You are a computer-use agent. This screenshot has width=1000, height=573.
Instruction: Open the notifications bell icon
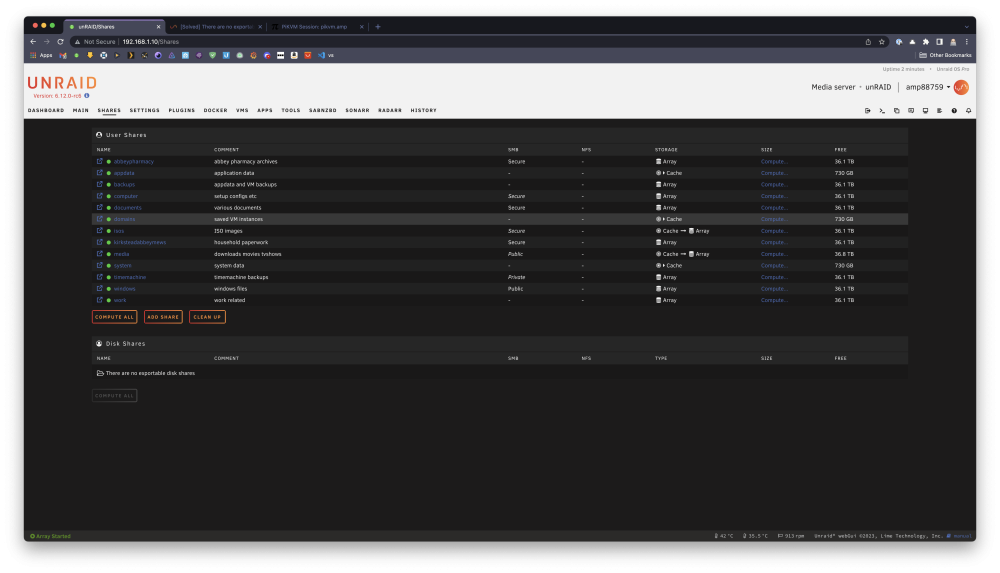968,111
